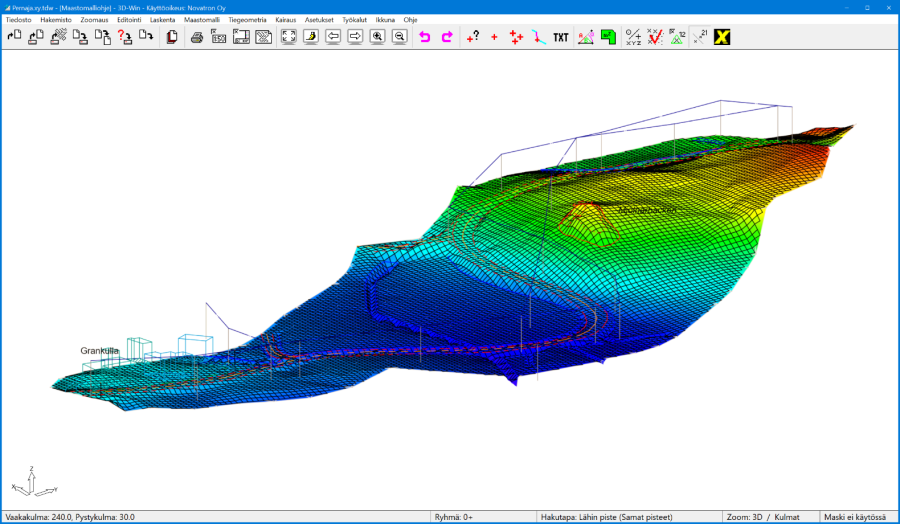This screenshot has height=524, width=900.
Task: Expand the Asetukset menu
Action: pyautogui.click(x=317, y=19)
